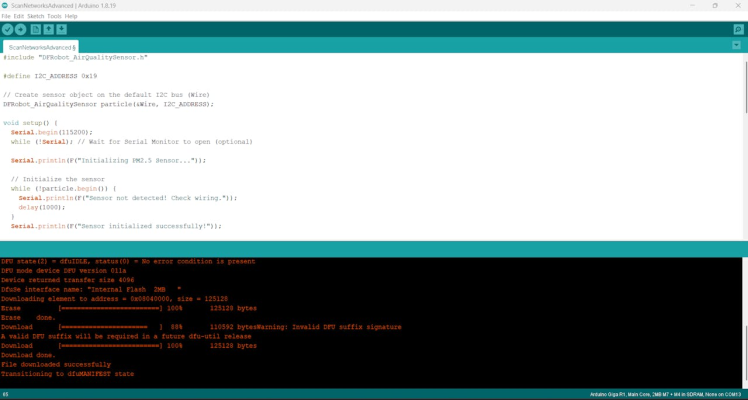Open the Edit menu

pos(19,16)
